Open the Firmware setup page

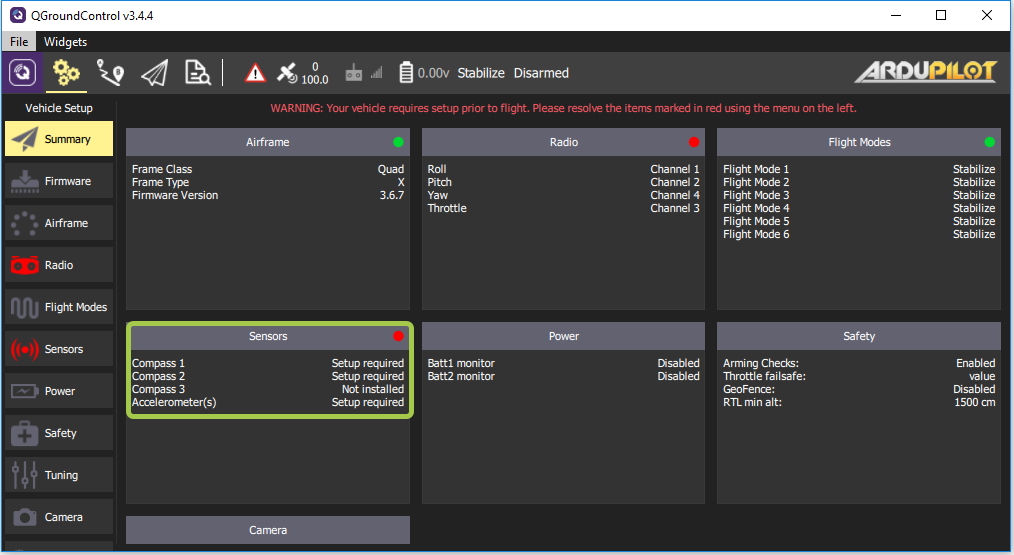coord(59,181)
